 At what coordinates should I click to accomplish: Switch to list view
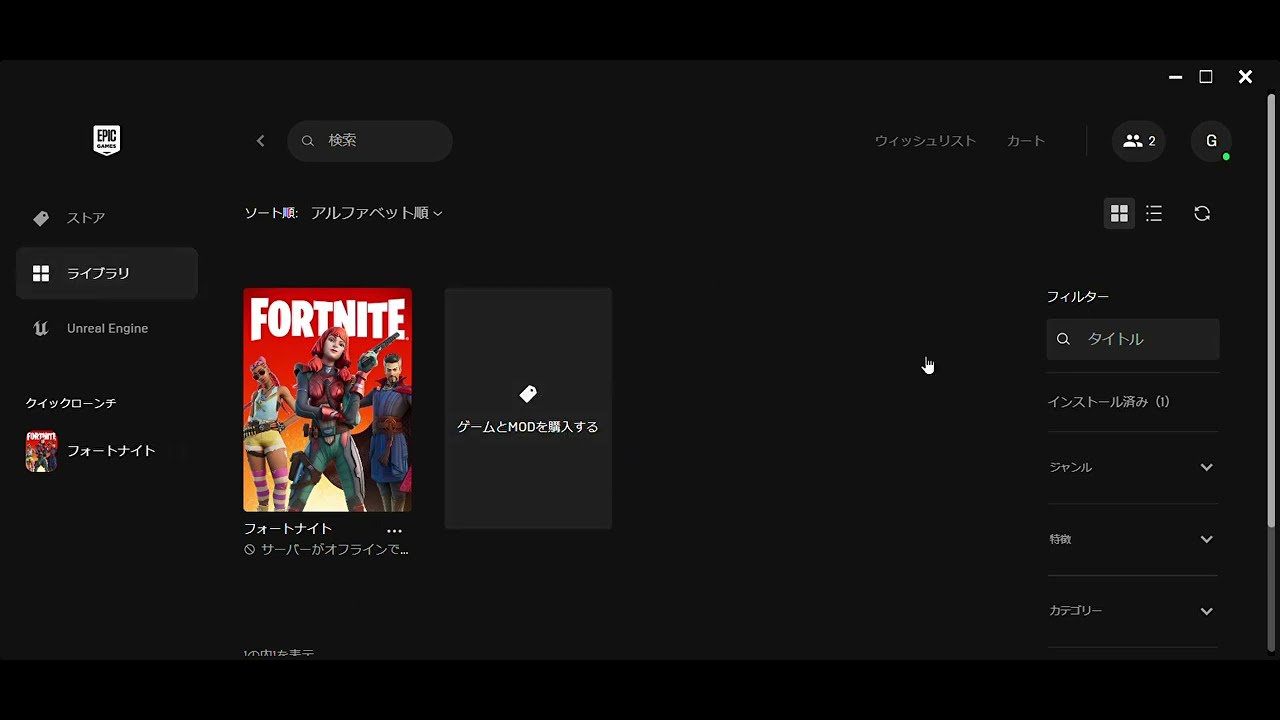pos(1154,213)
